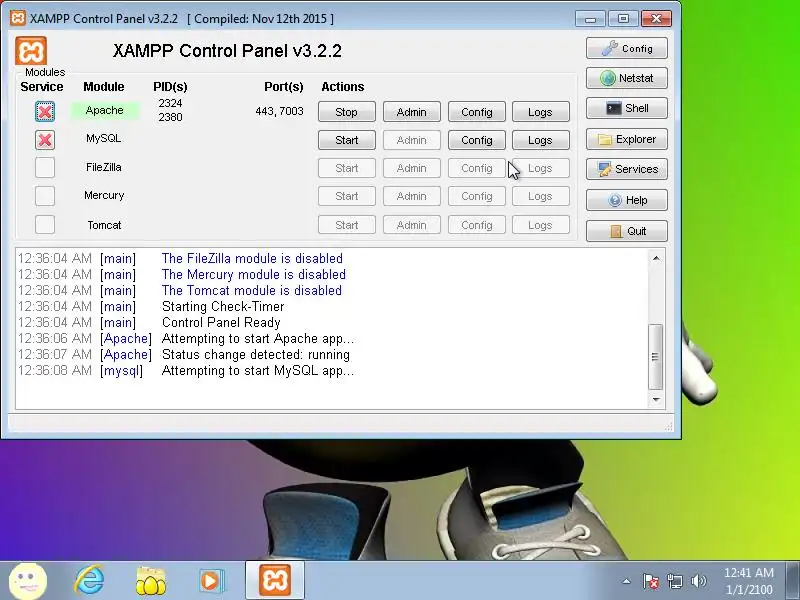Click the Tomcat Config button
Screen dimensions: 800x600
pyautogui.click(x=477, y=225)
